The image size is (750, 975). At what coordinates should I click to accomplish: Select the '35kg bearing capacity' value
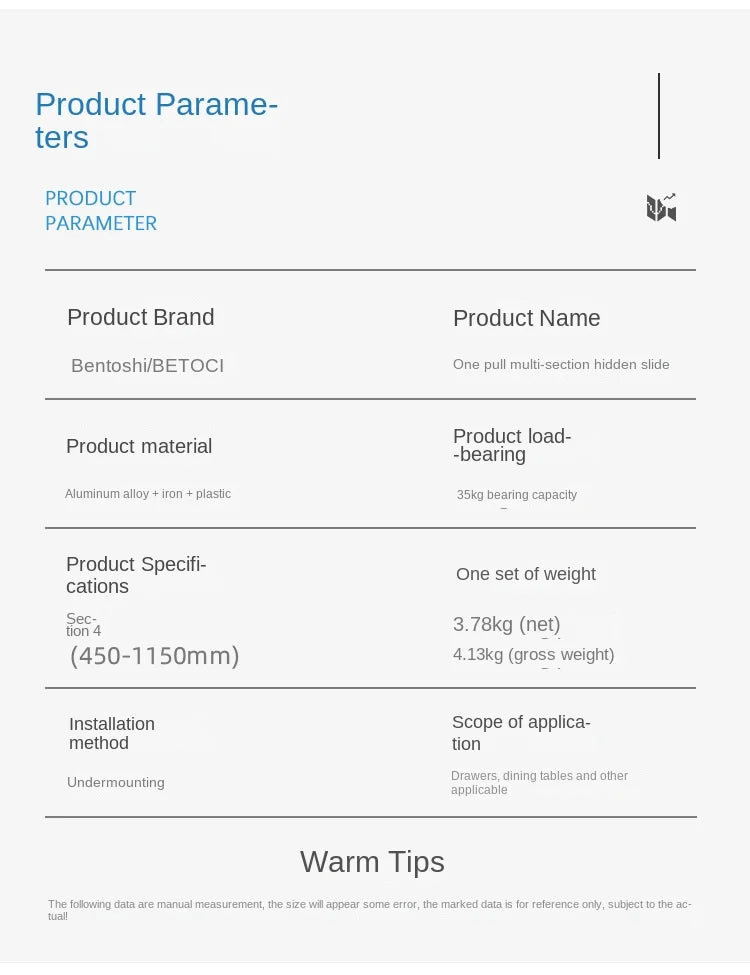point(517,495)
